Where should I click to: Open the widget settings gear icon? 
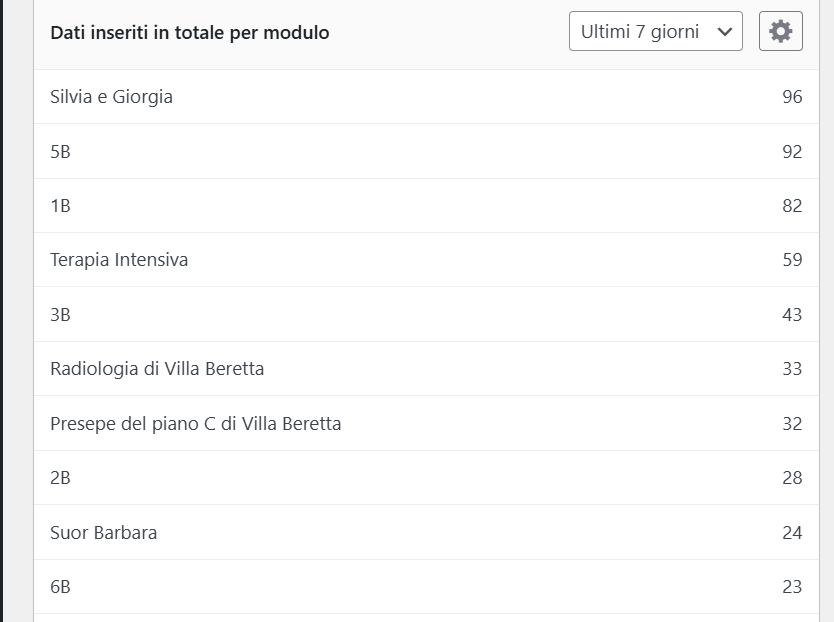780,31
